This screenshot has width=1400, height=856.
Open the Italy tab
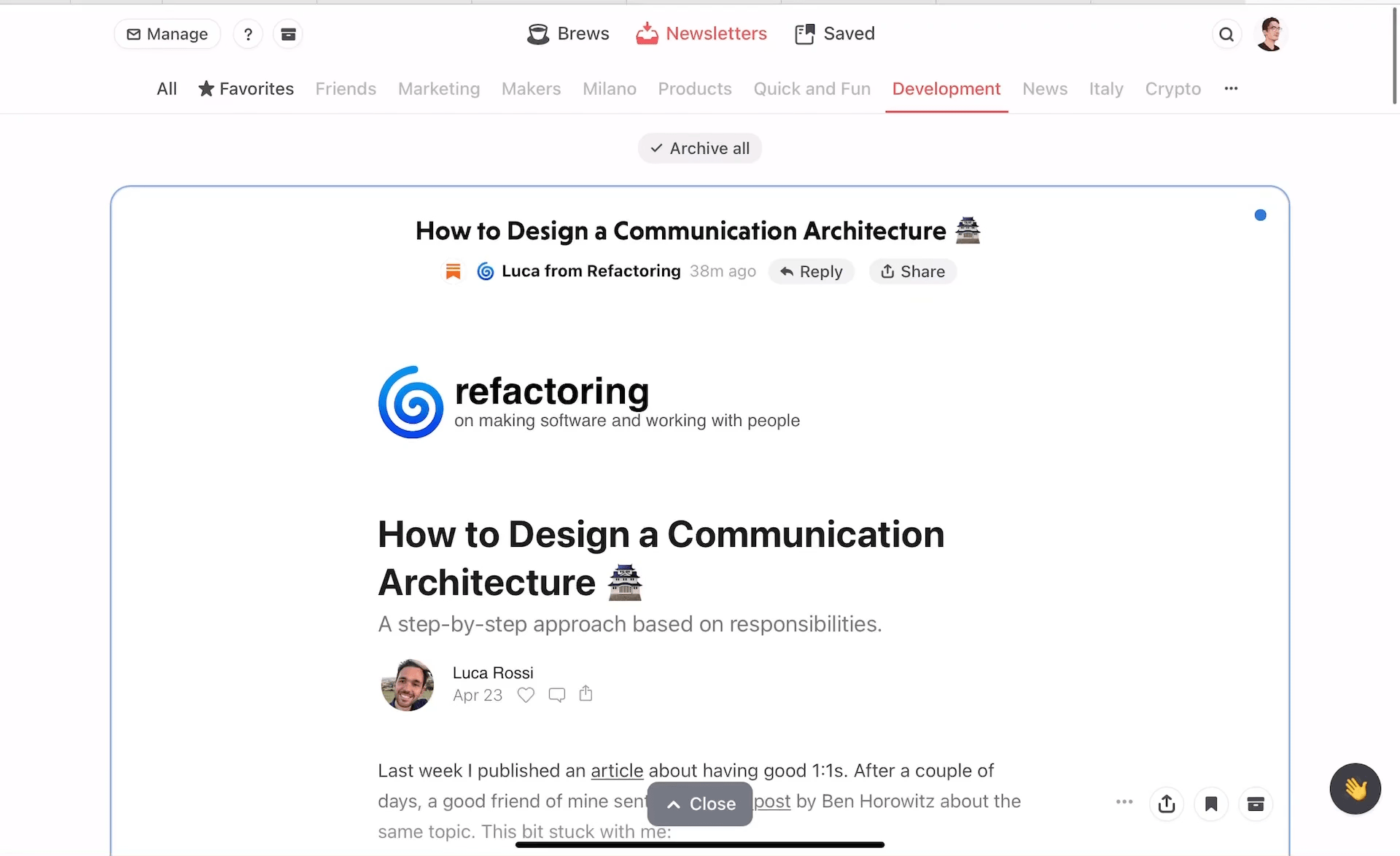coord(1106,89)
